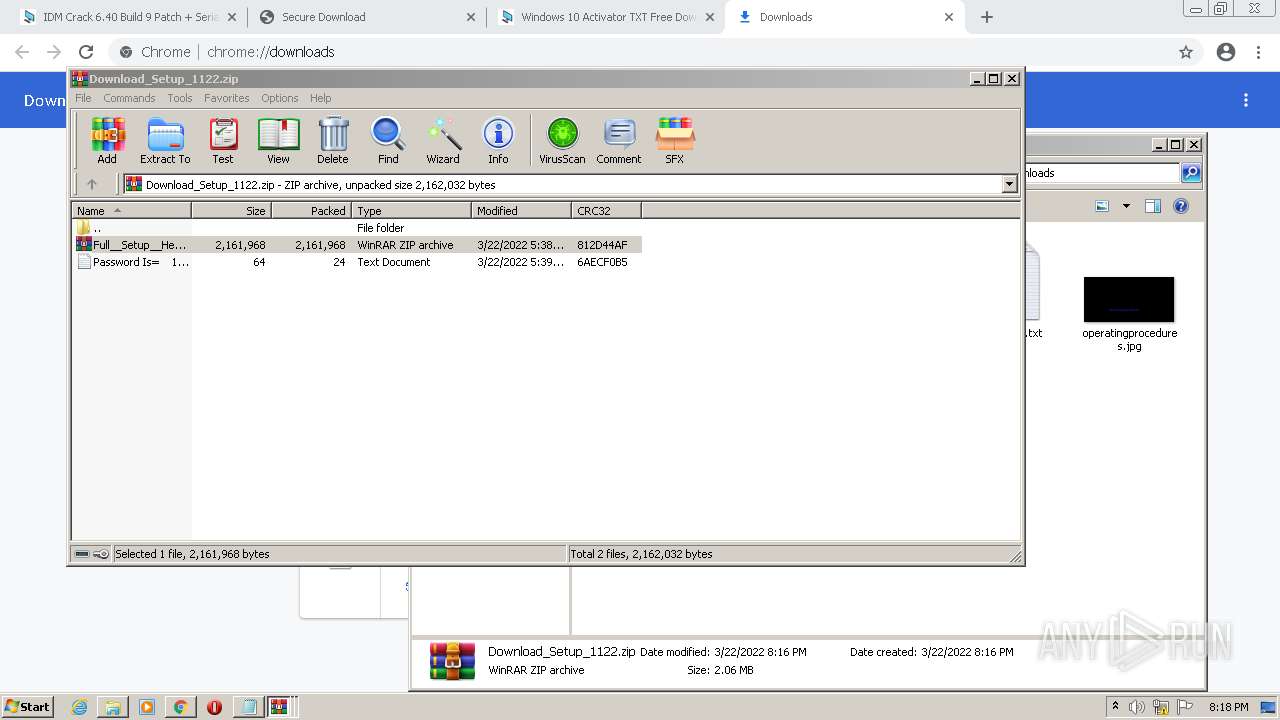Click Chrome icon in taskbar
Screen dimensions: 1280x720
tap(180, 707)
